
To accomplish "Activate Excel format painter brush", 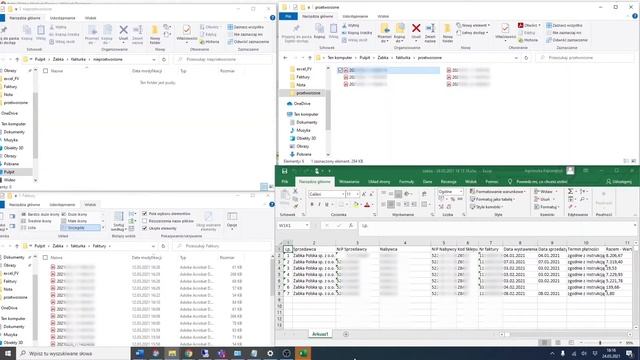I will pos(296,206).
